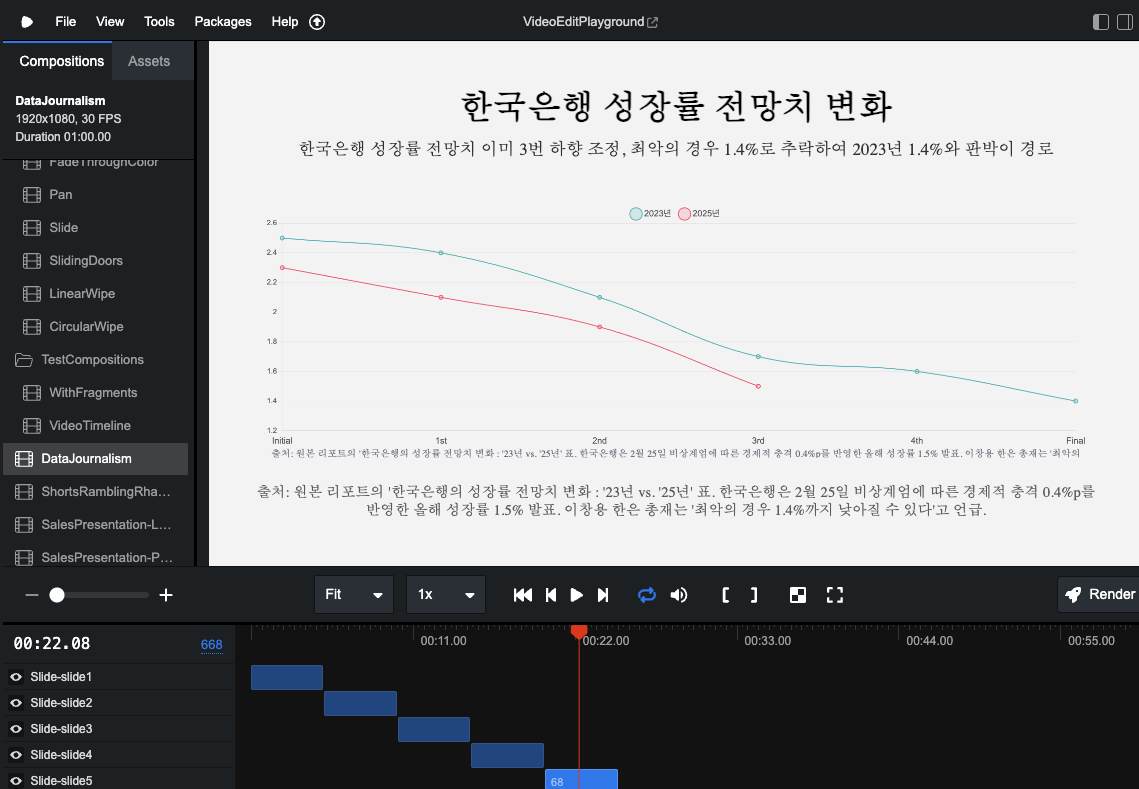Toggle visibility of the Slide-slide3 track
This screenshot has height=789, width=1139.
point(16,729)
